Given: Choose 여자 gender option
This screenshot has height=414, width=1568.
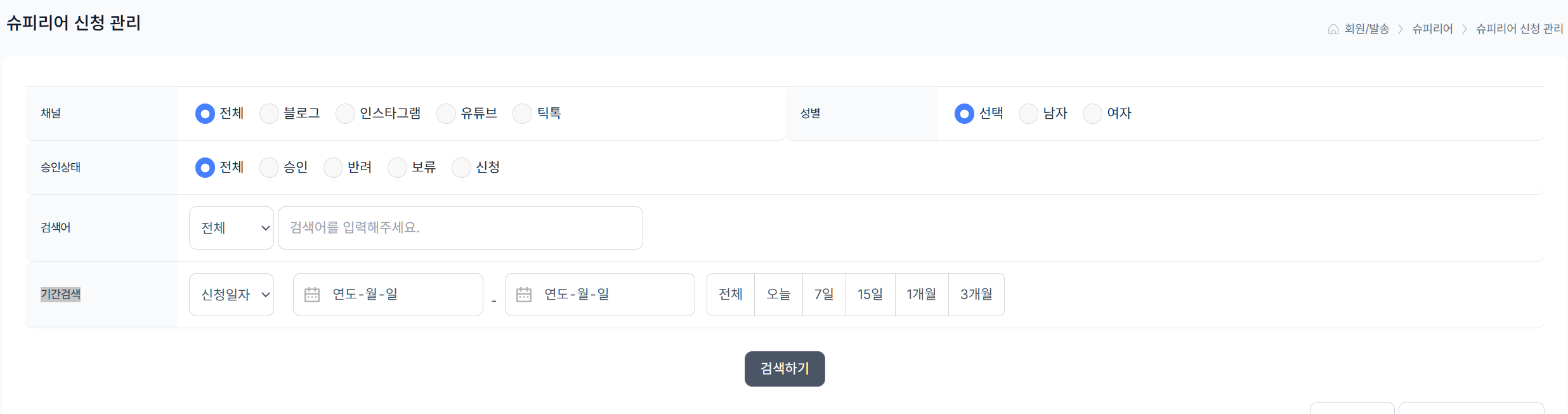Looking at the screenshot, I should click(1092, 113).
